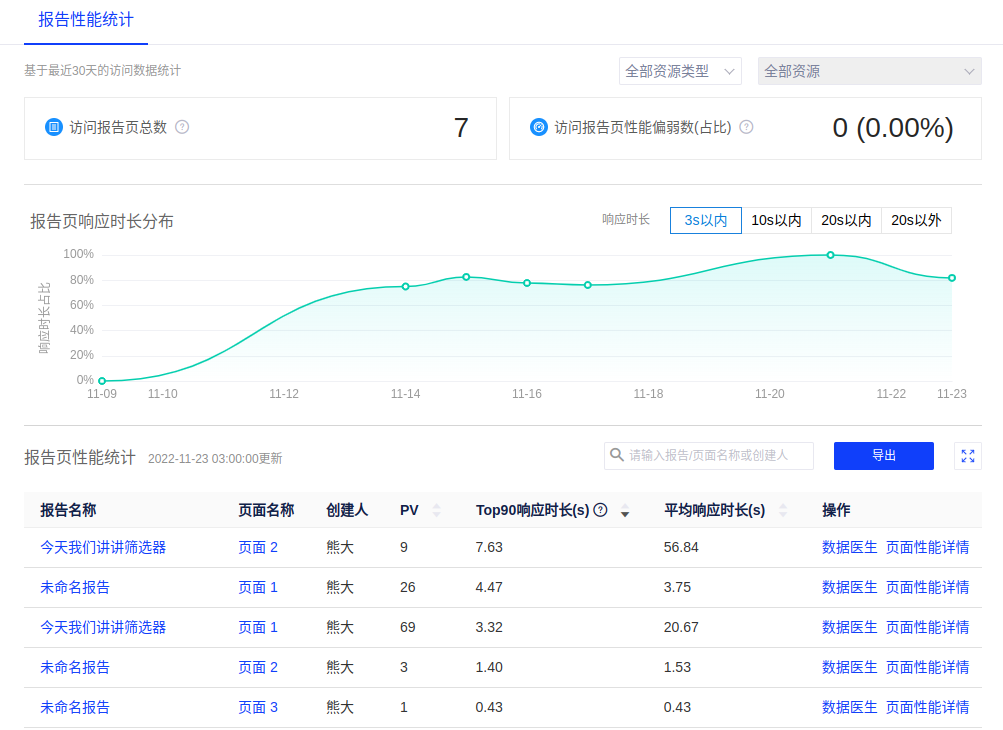This screenshot has width=1003, height=730.
Task: Click the 导出 export button
Action: 883,456
